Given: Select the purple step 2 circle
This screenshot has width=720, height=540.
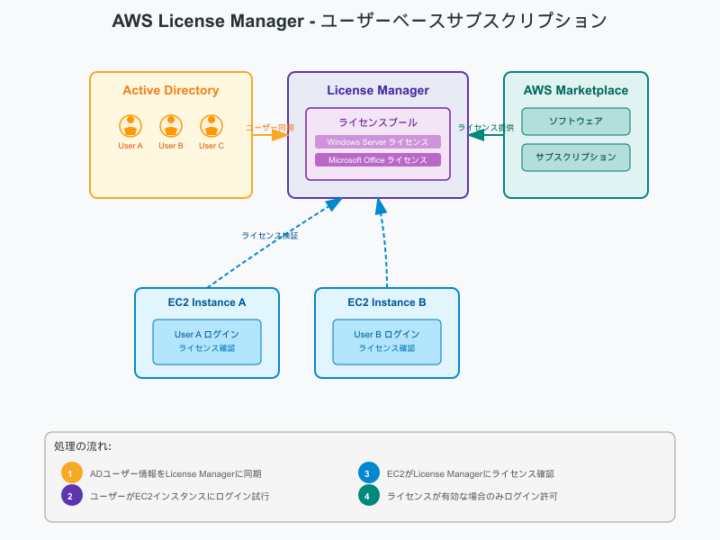Looking at the screenshot, I should 70,495.
